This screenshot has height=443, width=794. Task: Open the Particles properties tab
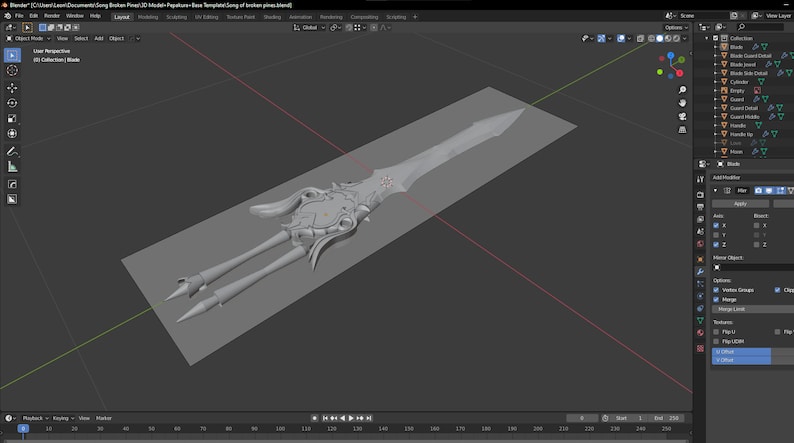(700, 284)
